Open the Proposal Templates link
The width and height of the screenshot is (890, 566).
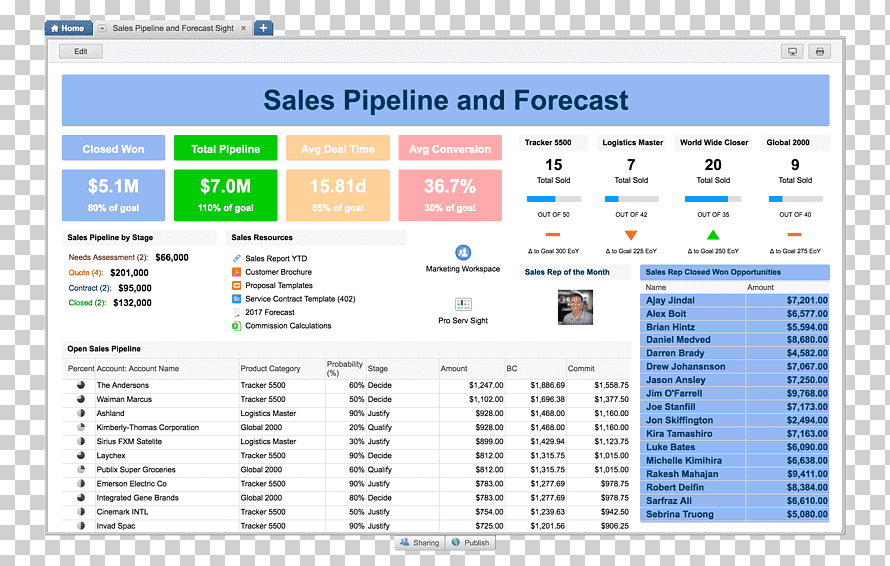[279, 286]
